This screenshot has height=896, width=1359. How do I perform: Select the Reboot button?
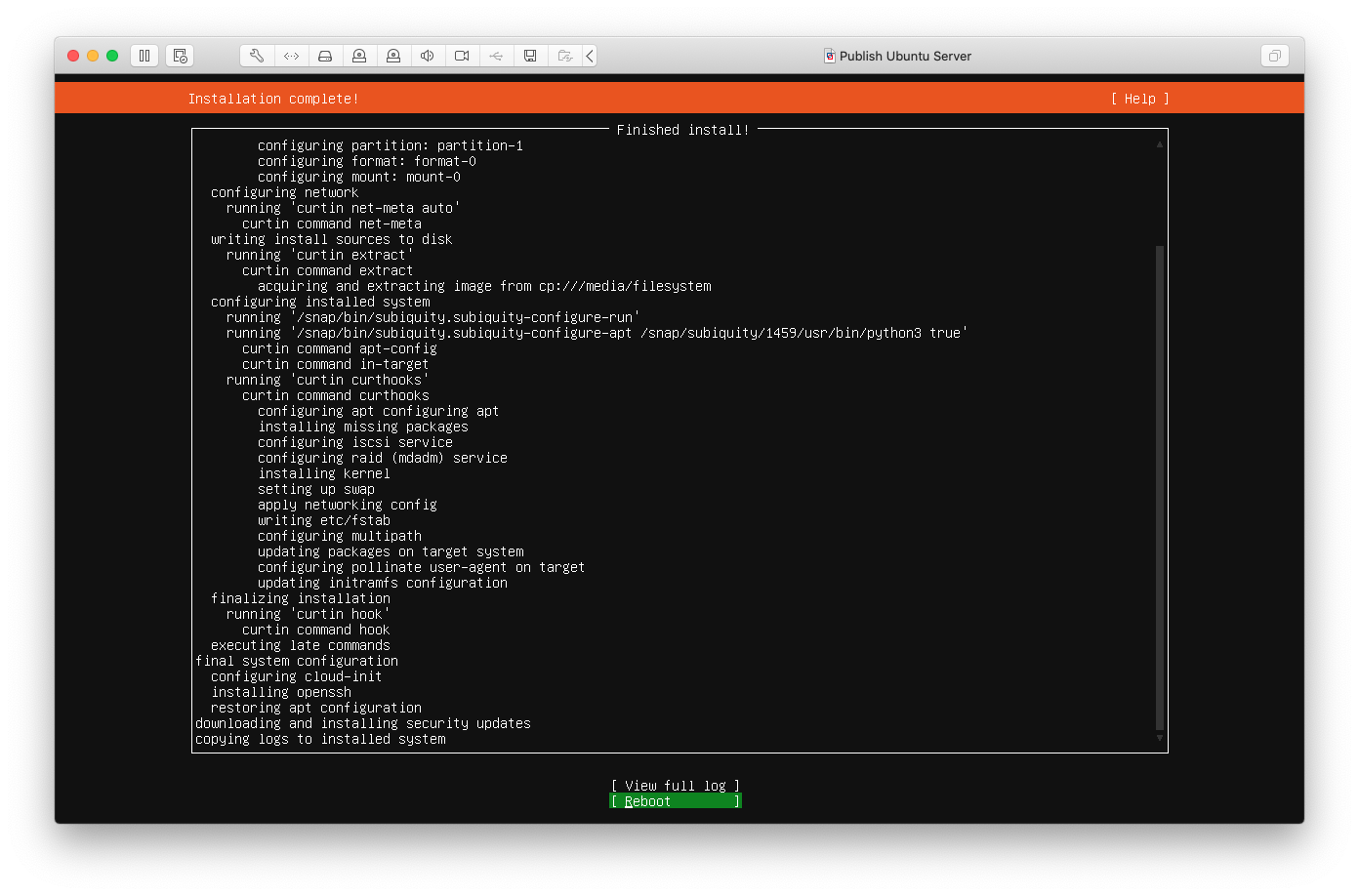(x=676, y=801)
